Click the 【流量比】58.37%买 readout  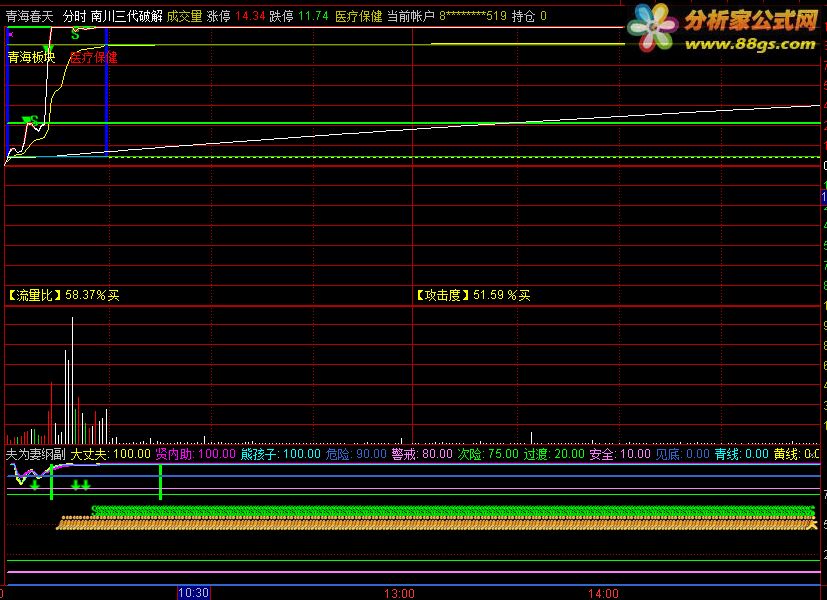(63, 295)
